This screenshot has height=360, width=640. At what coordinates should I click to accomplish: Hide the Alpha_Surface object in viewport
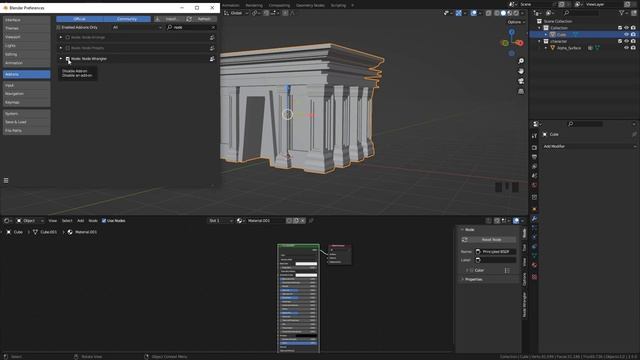(627, 48)
